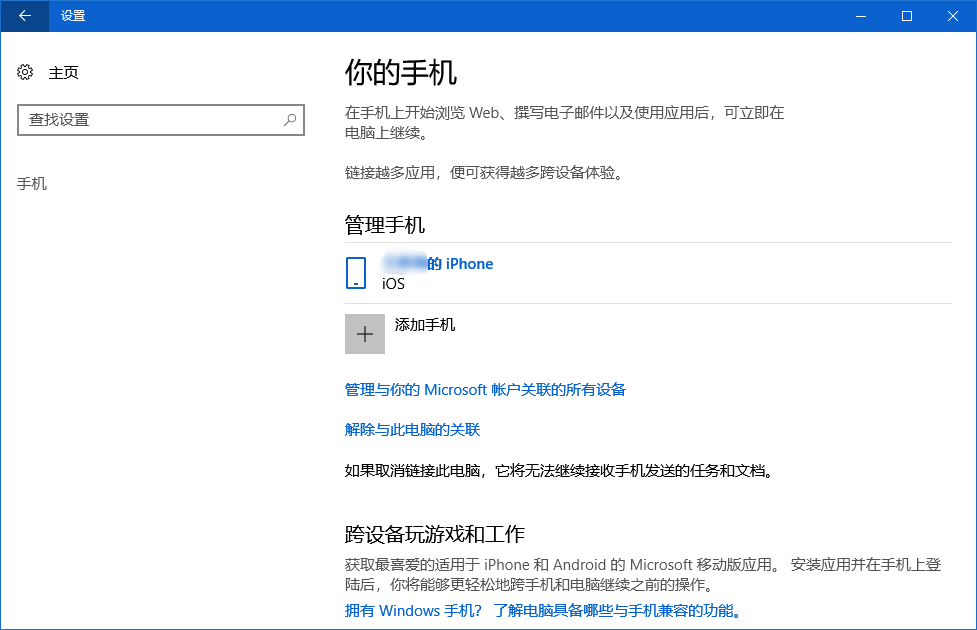Click the 设置 label in the title bar
The height and width of the screenshot is (630, 977).
[x=71, y=16]
